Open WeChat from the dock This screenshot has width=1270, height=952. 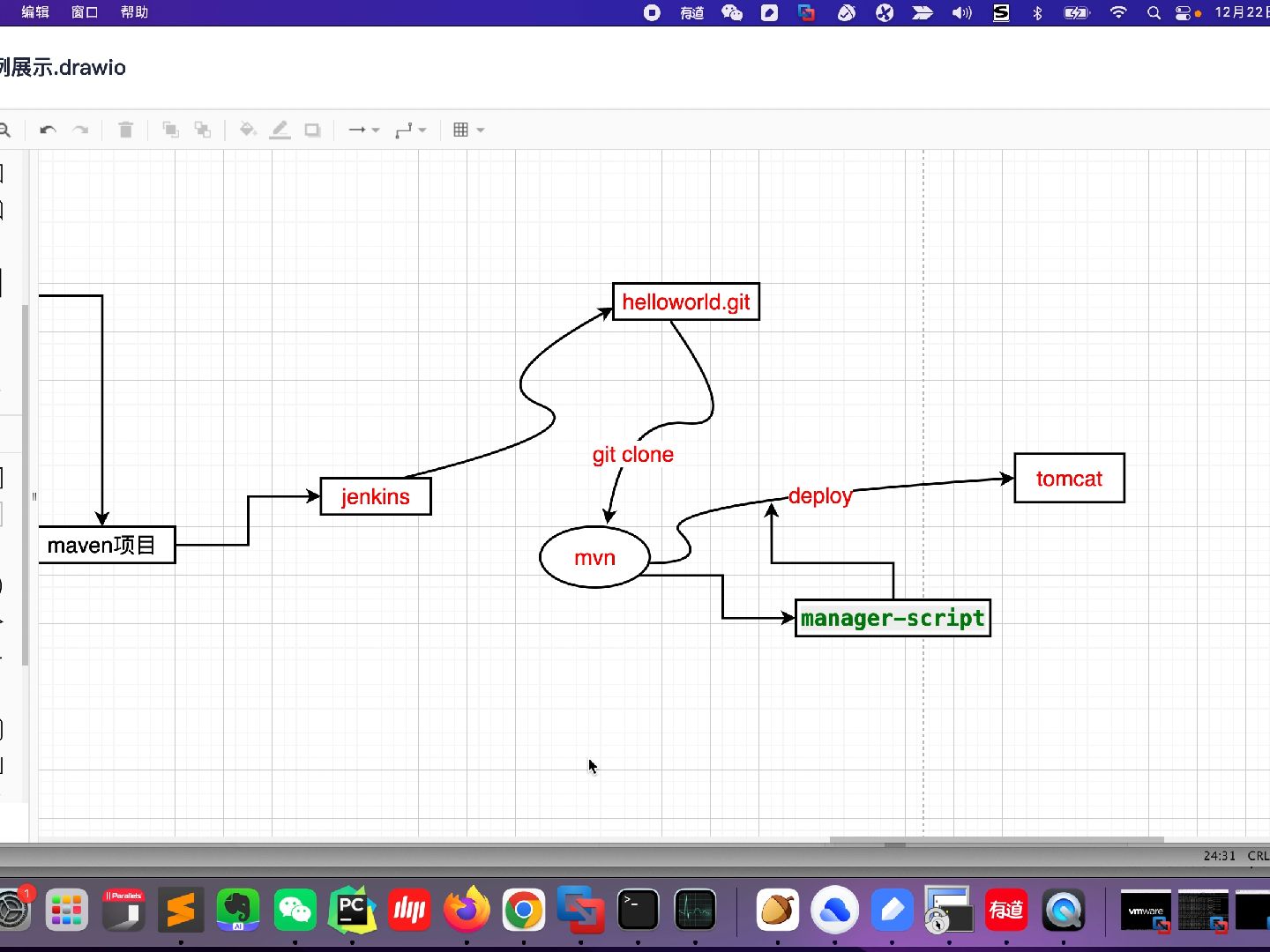point(295,910)
